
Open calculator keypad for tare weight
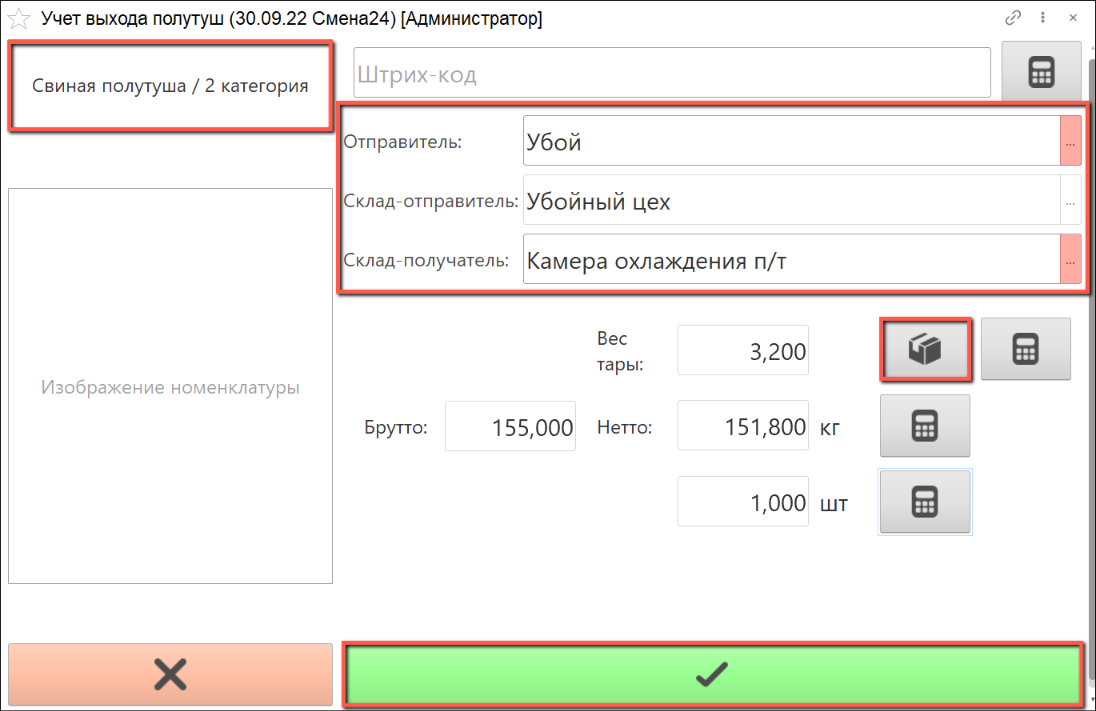click(1025, 349)
